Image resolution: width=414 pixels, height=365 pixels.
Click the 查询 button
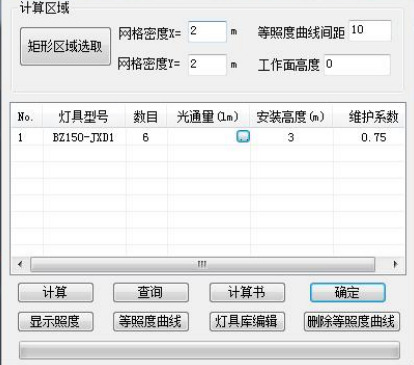[x=151, y=293]
